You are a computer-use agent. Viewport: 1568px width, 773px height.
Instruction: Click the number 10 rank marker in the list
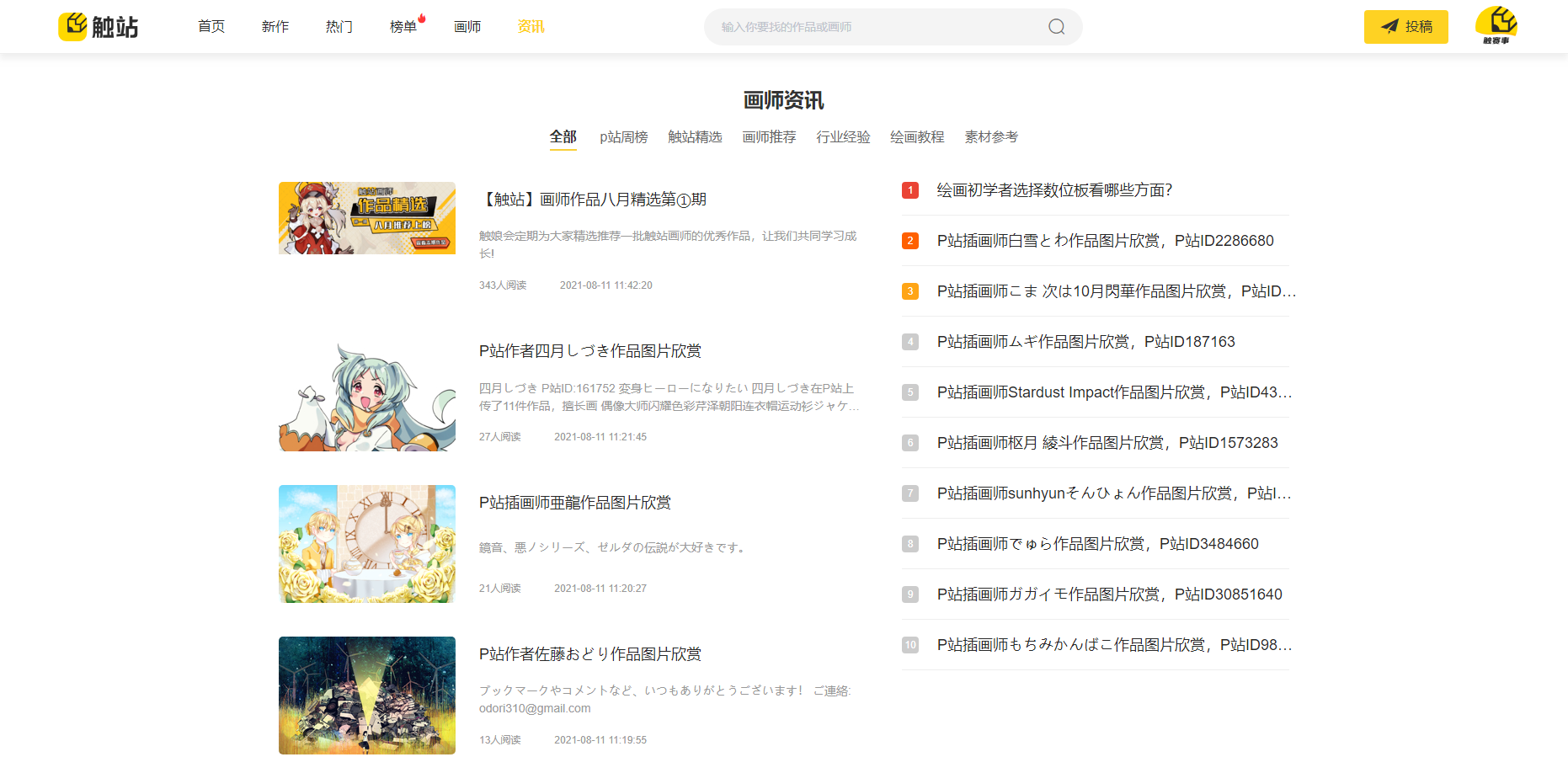coord(909,645)
